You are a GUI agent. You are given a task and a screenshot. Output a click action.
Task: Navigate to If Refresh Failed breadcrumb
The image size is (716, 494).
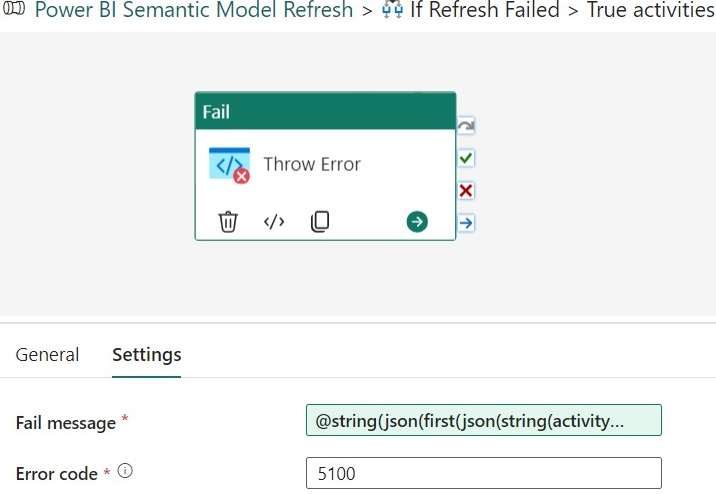(484, 10)
